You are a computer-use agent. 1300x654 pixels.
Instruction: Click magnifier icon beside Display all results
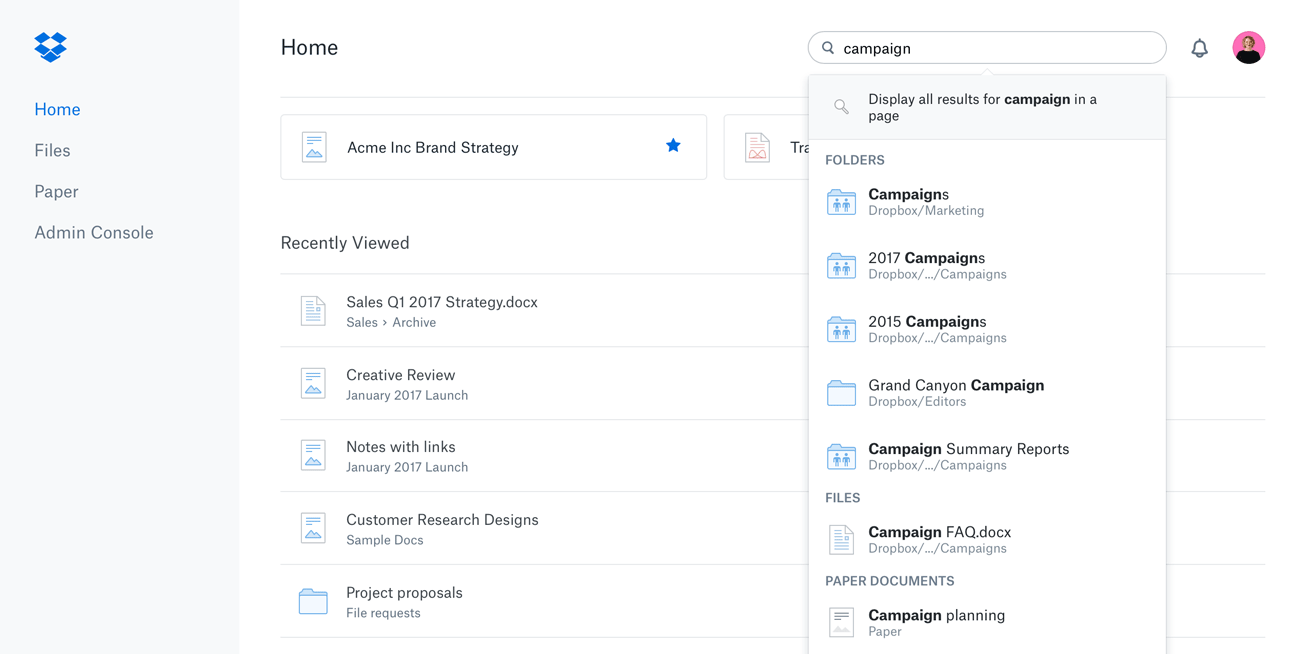click(x=841, y=107)
